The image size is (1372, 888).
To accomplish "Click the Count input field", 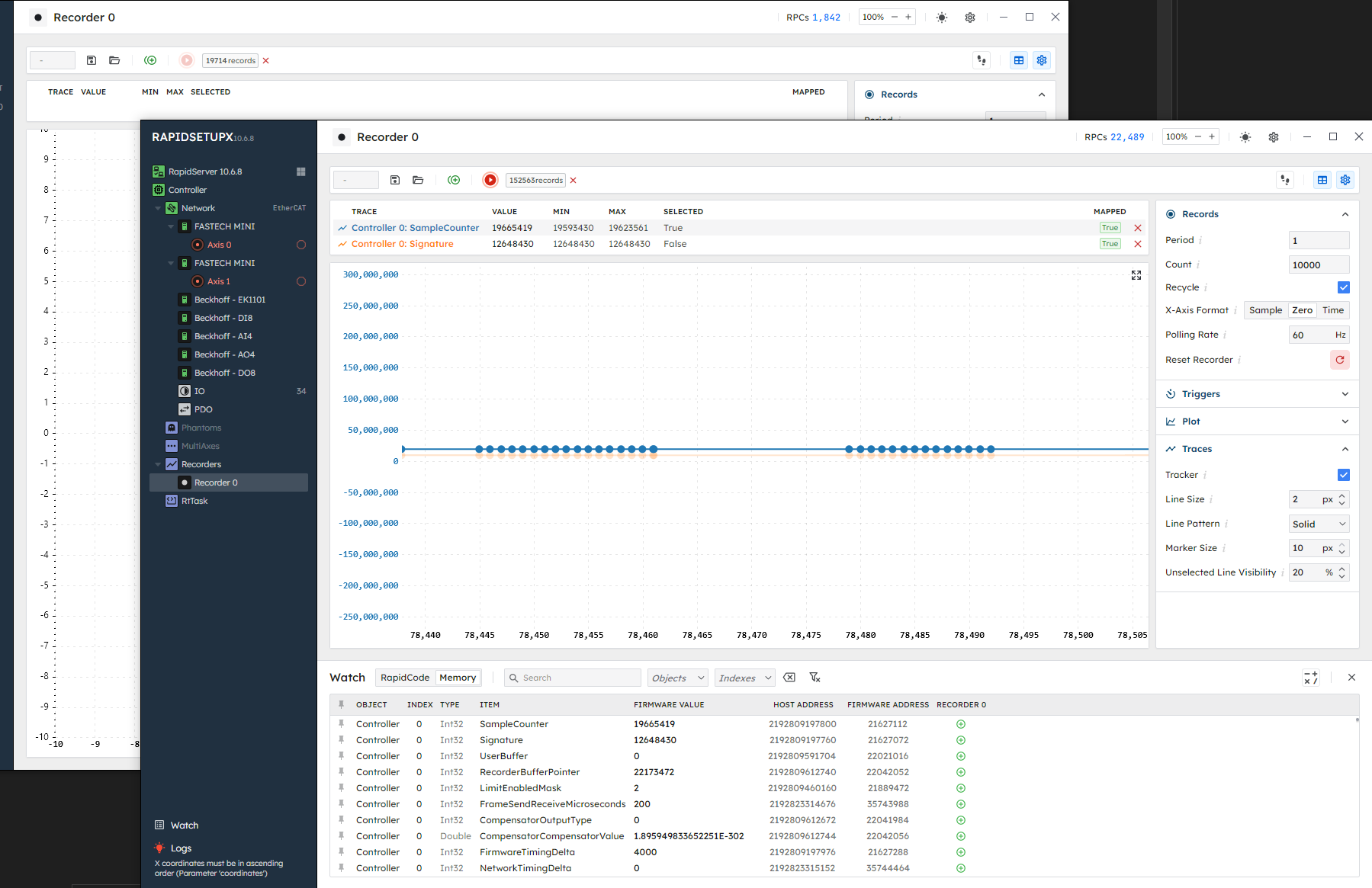I will point(1318,264).
